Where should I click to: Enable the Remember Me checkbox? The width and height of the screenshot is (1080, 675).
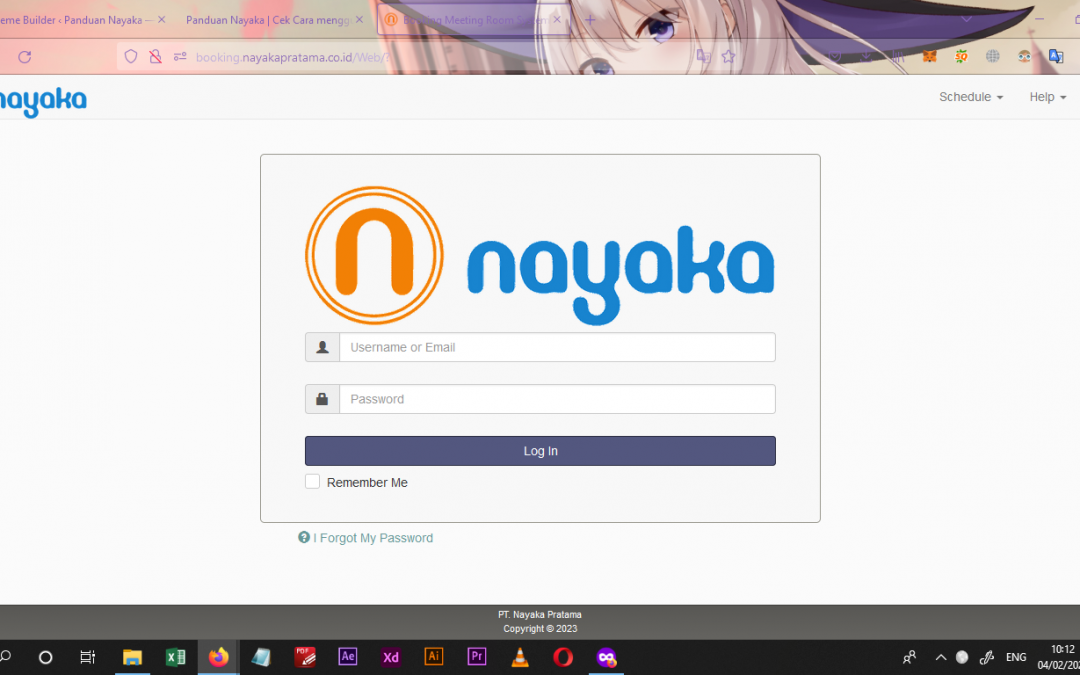point(313,482)
